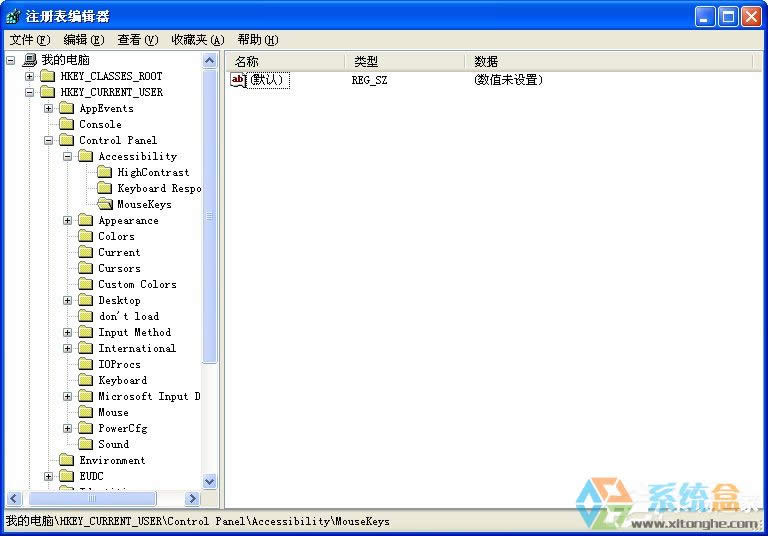The width and height of the screenshot is (768, 536).
Task: Collapse the Accessibility tree node
Action: click(x=68, y=156)
